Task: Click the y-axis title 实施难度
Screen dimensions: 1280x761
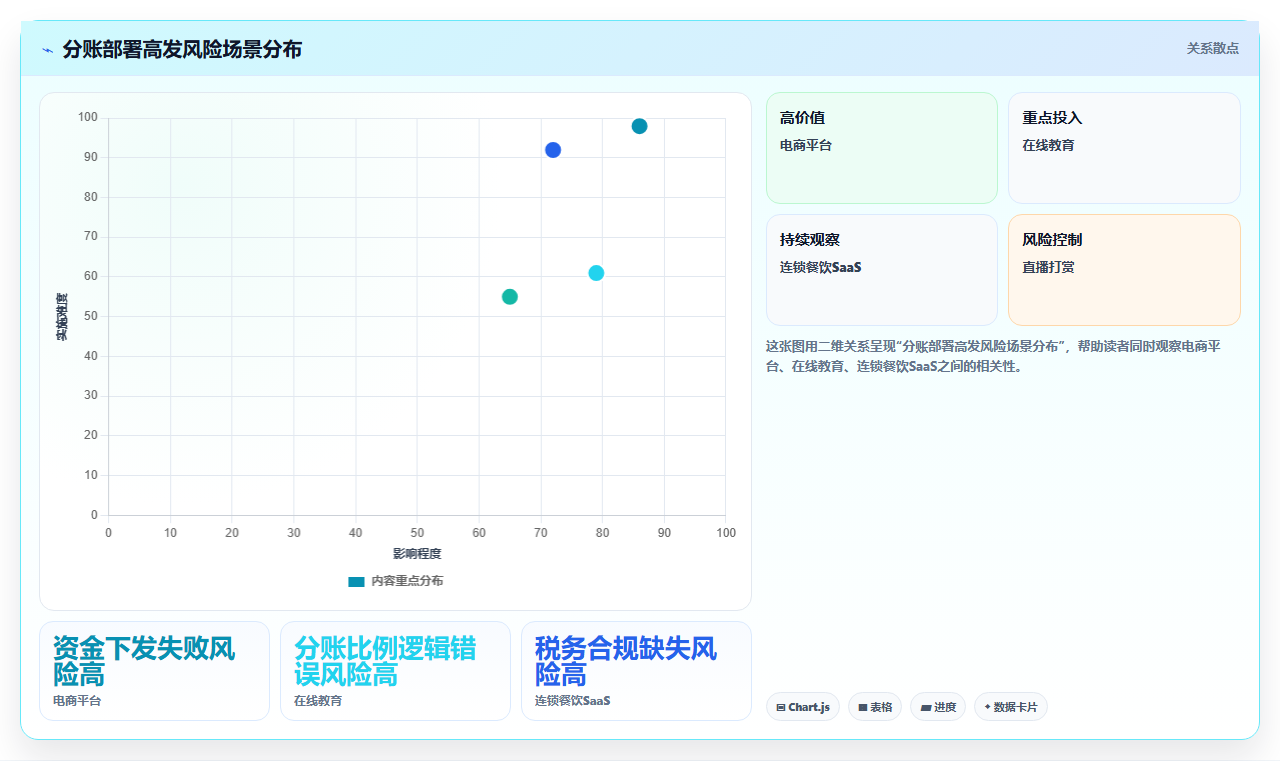Action: pyautogui.click(x=61, y=316)
